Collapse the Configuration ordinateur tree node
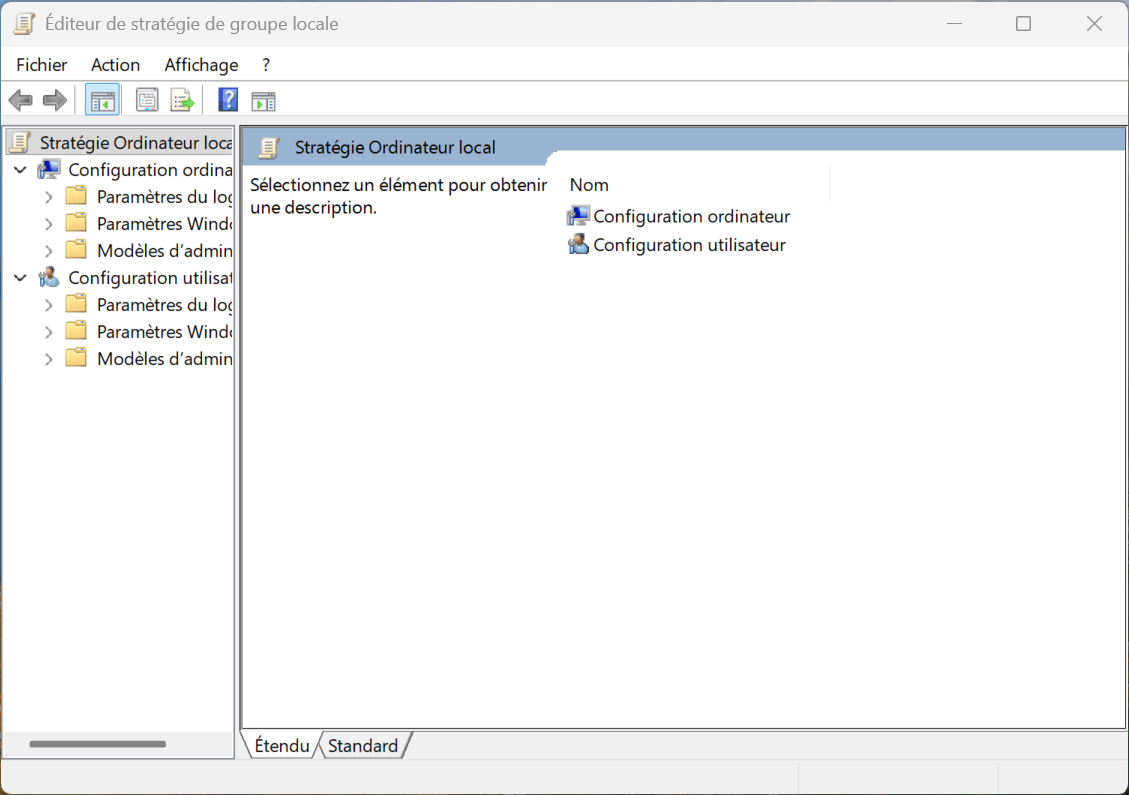 (x=21, y=170)
